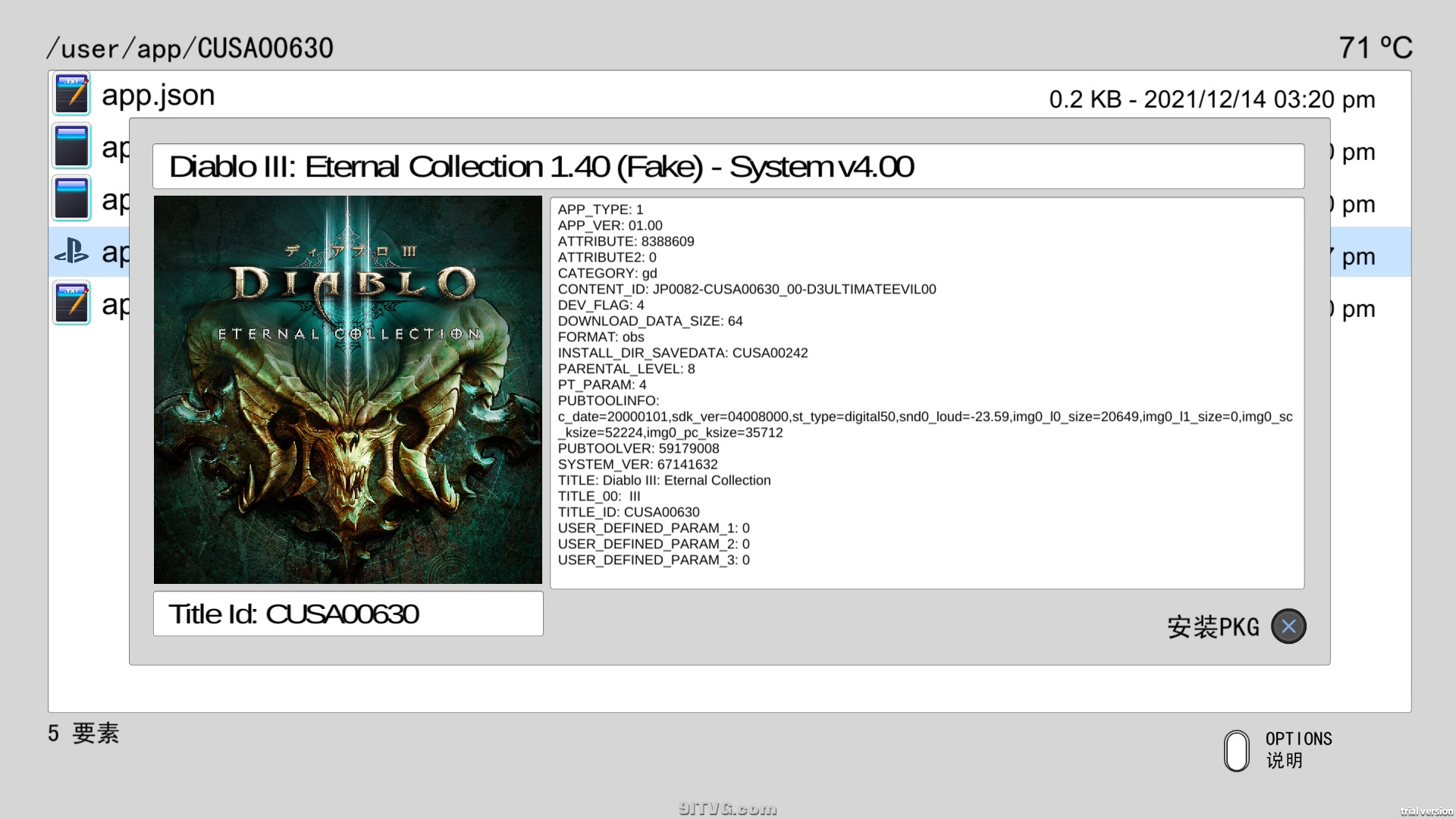Click the 'USER_DEFINED_PARAM_2: 0' line

(654, 544)
